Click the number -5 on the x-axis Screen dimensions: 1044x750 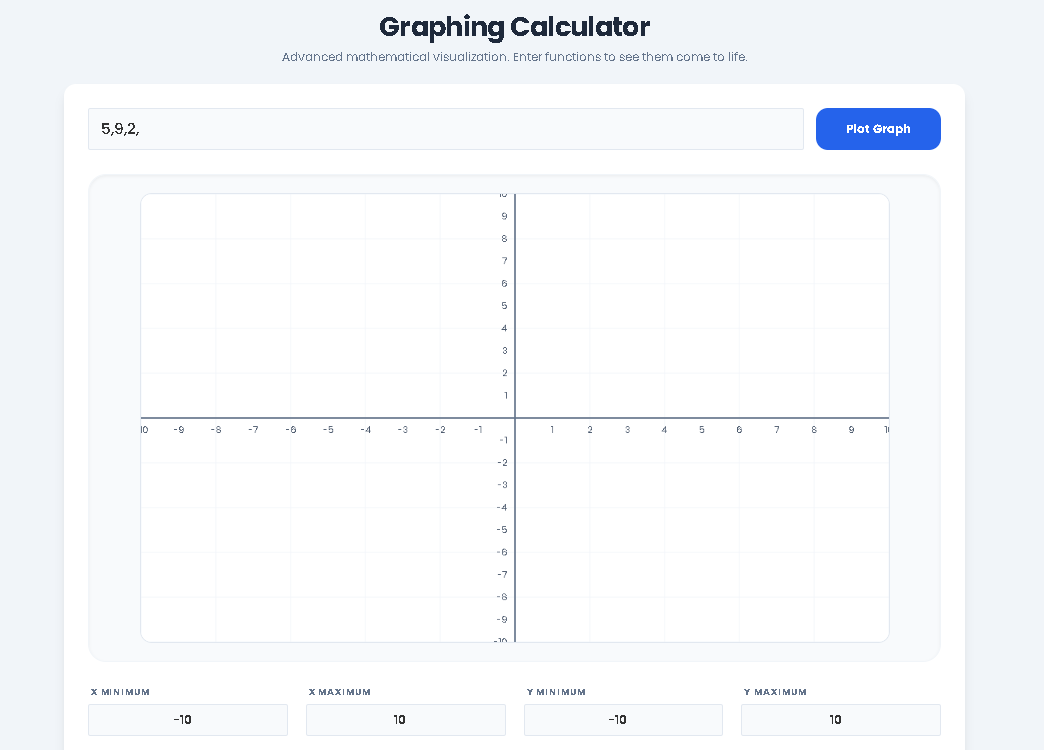coord(328,429)
